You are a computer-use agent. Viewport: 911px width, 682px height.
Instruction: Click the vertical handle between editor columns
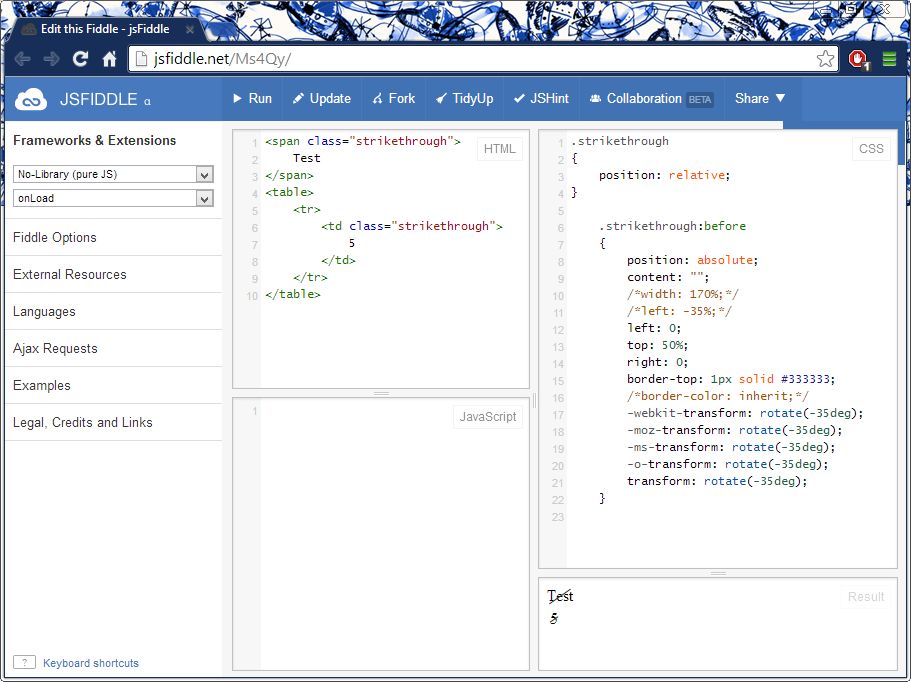point(534,400)
